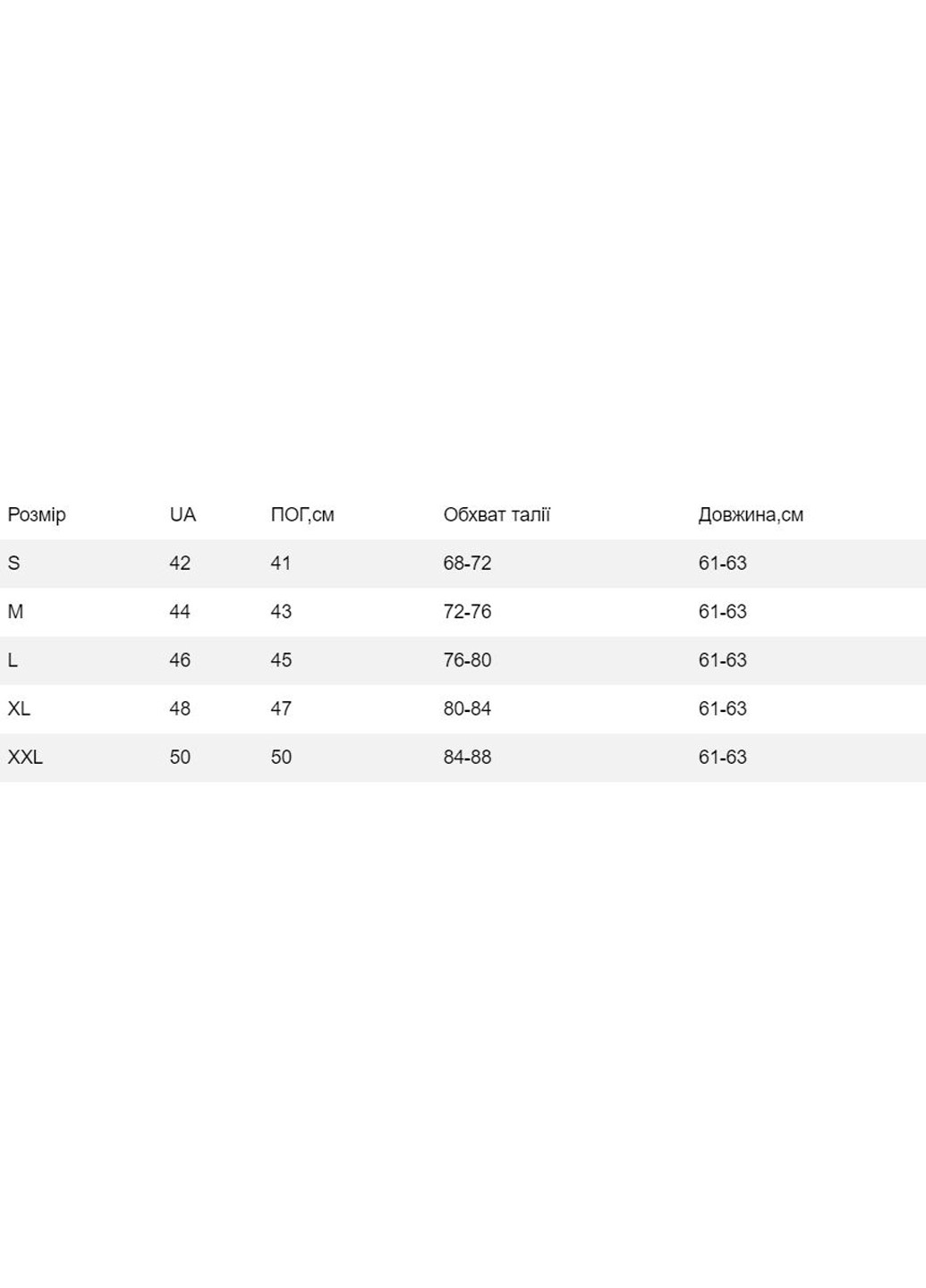
Task: Click the "UA" column header
Action: (183, 515)
